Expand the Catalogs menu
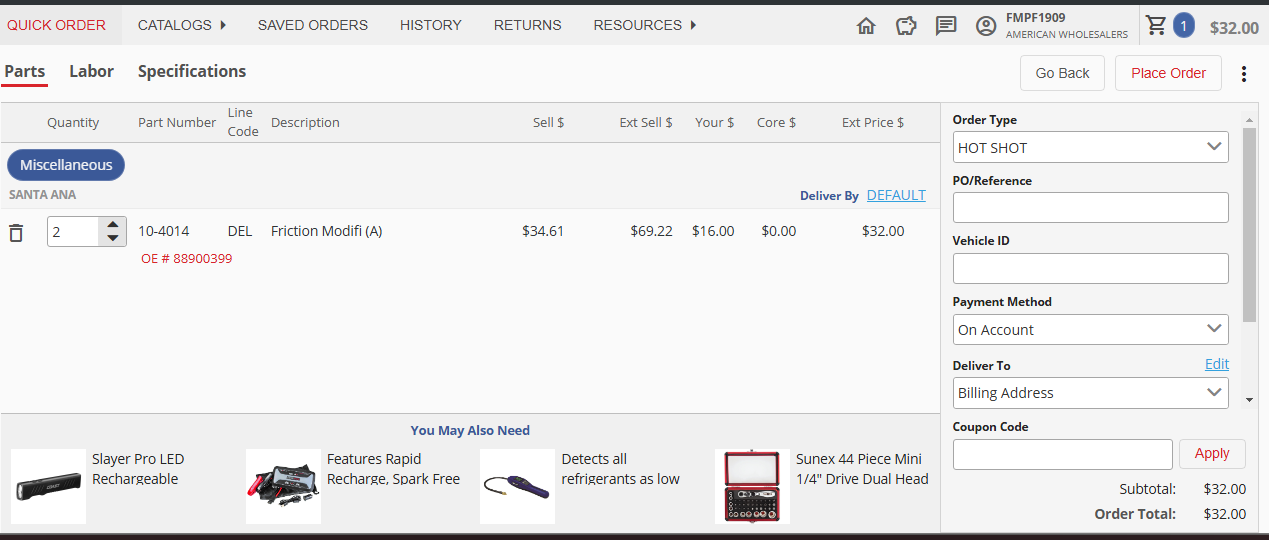The image size is (1269, 540). (x=182, y=25)
